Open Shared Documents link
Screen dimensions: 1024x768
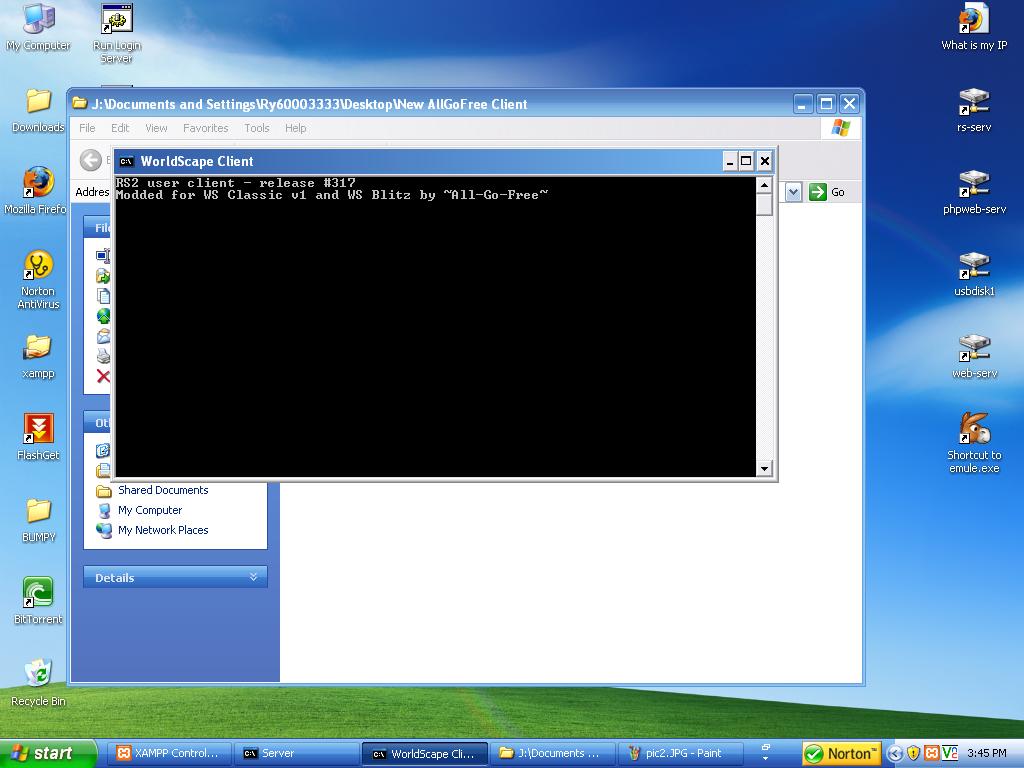(163, 490)
